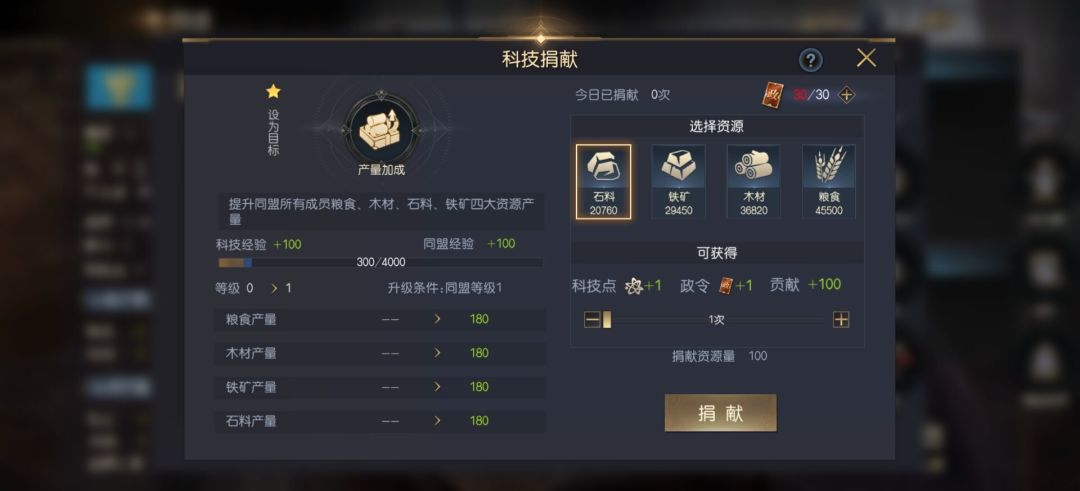Increase donation count with plus button
The width and height of the screenshot is (1080, 491).
pos(841,320)
